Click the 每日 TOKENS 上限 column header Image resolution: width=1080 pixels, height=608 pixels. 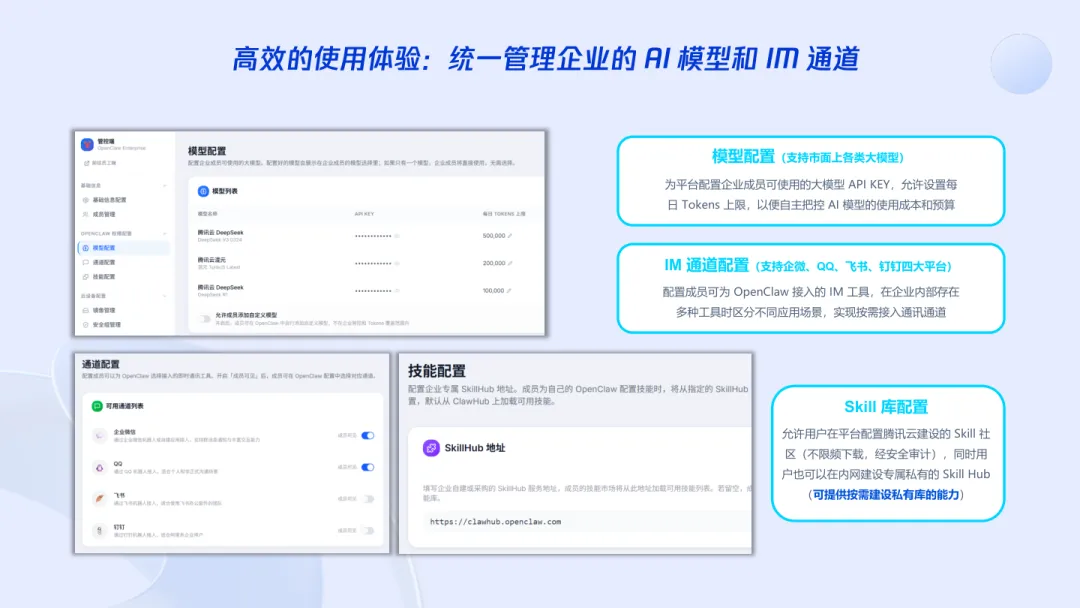(503, 214)
